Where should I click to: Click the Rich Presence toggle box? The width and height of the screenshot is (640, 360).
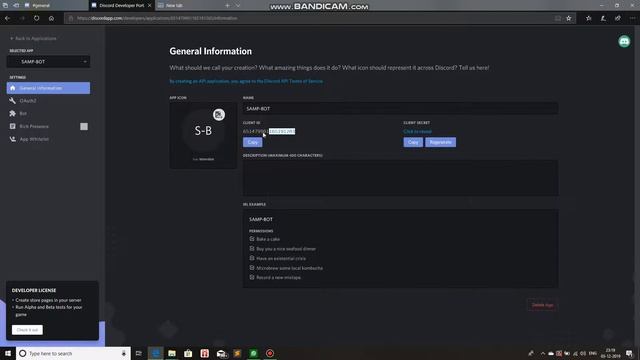pyautogui.click(x=84, y=127)
